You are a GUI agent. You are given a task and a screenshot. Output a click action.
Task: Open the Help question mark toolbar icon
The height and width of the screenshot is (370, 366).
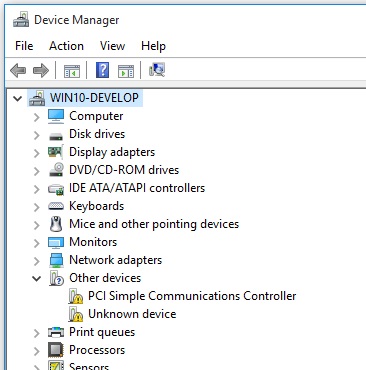point(103,70)
